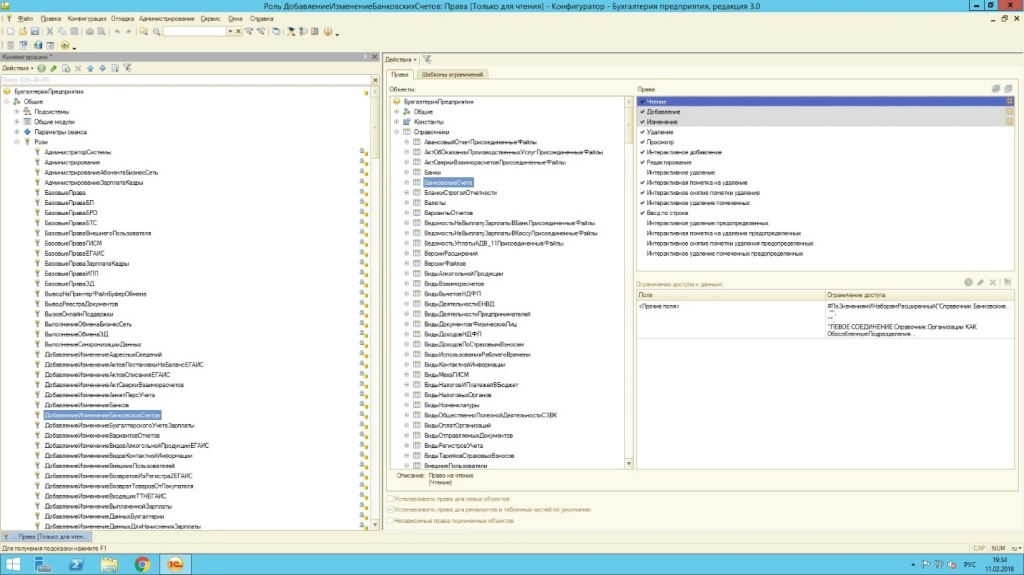Open the Действия dropdown in Configuration panel

coord(17,68)
